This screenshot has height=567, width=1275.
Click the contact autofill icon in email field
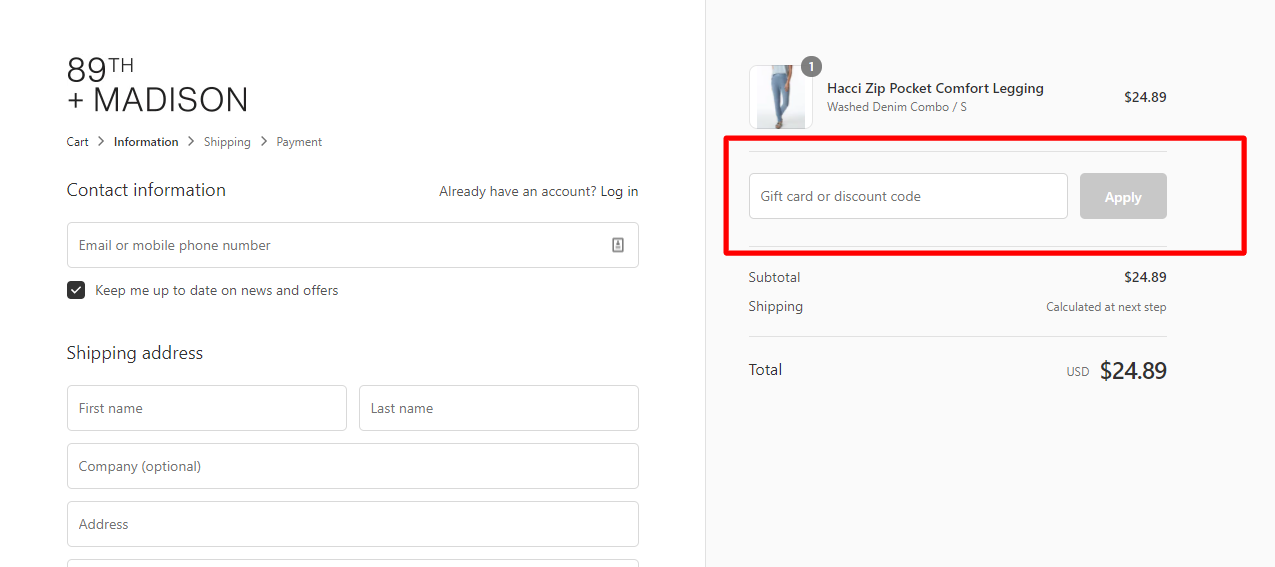pyautogui.click(x=618, y=245)
